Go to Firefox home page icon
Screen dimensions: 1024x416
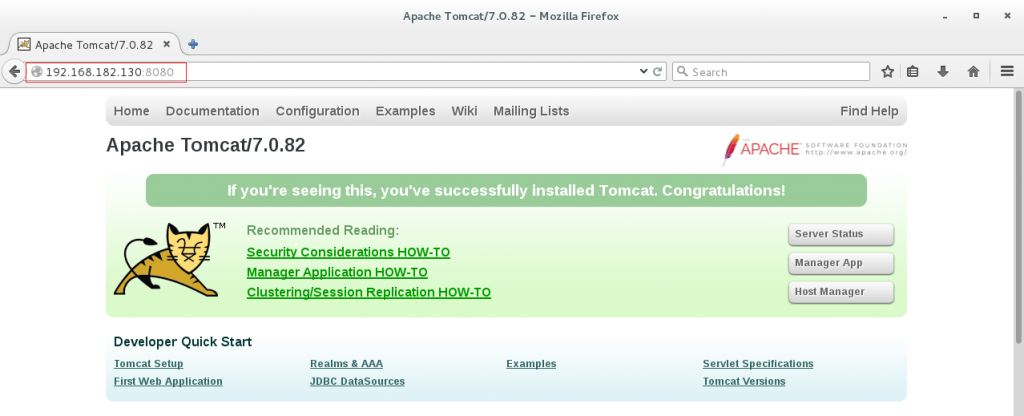[x=973, y=72]
